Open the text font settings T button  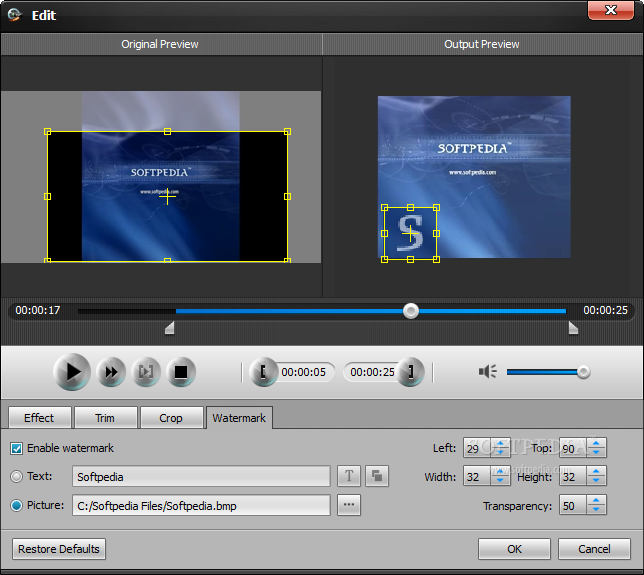coord(349,476)
